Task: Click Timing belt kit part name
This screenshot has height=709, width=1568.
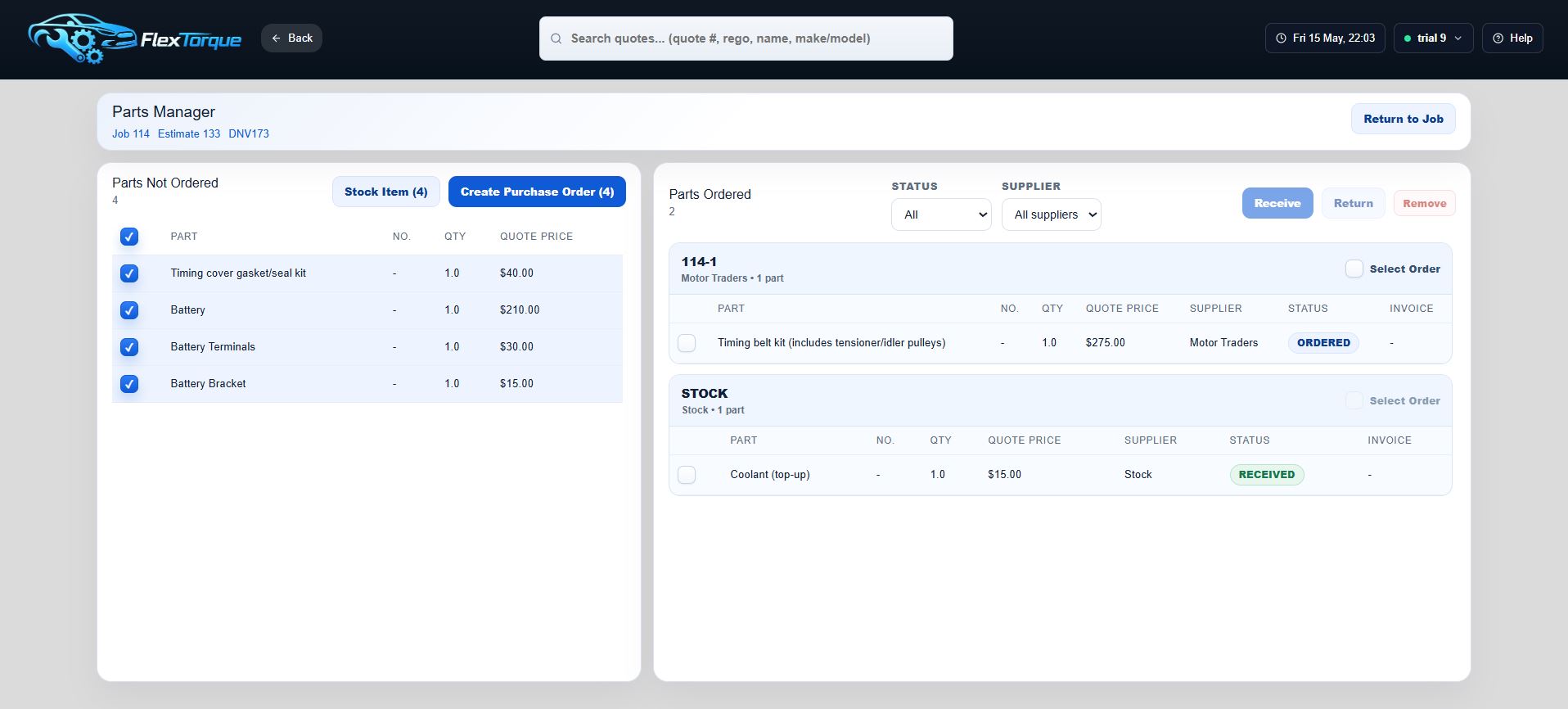Action: [831, 343]
